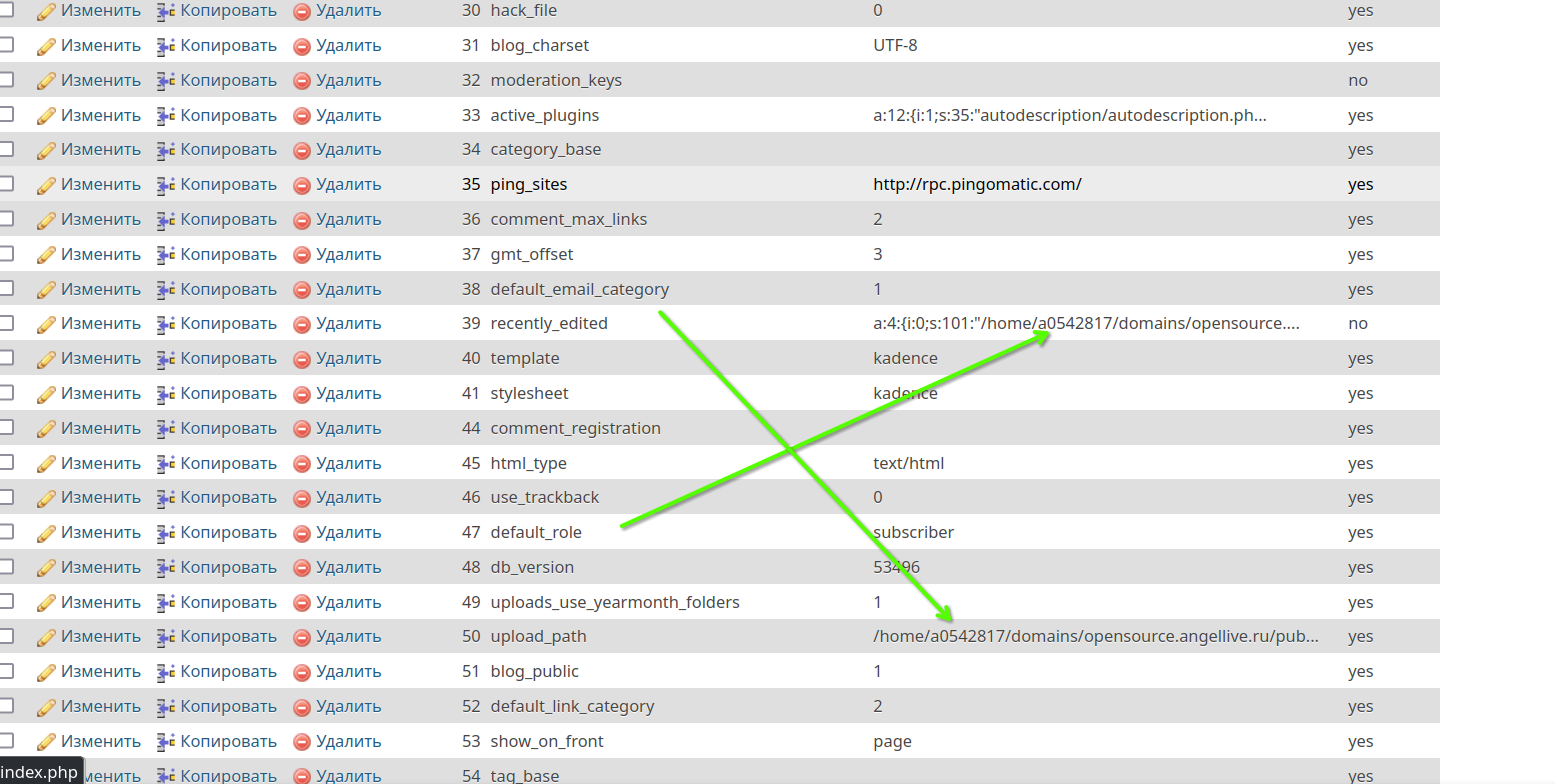
Task: Click the recently_edited serialized value cell
Action: tap(1086, 324)
